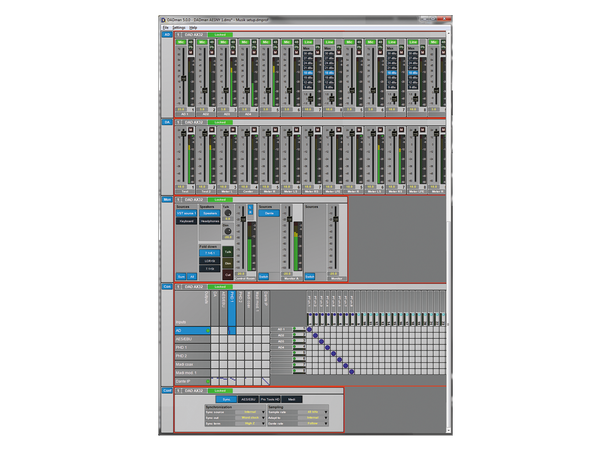Toggle the green Talk button
This screenshot has height=450, width=610.
[x=228, y=252]
